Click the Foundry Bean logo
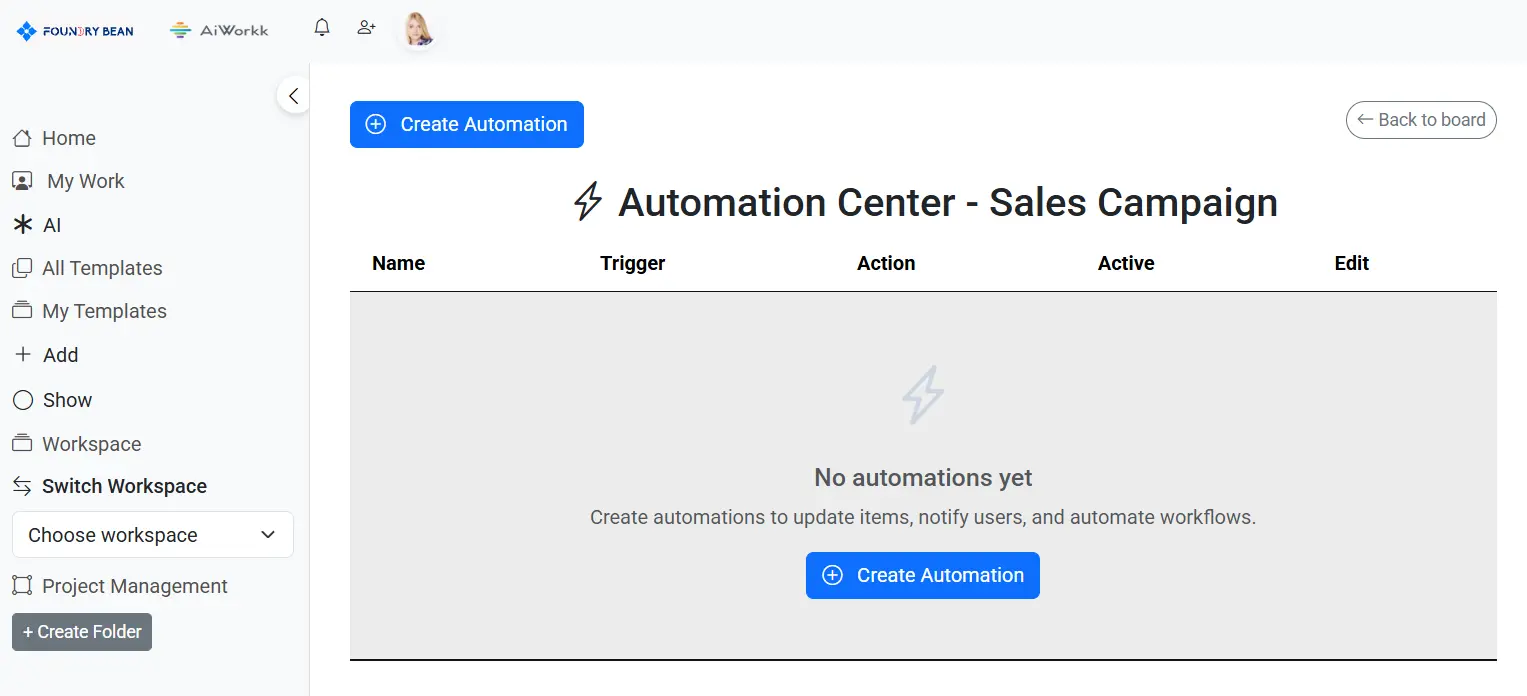Screen dimensions: 1527x696 75,31
